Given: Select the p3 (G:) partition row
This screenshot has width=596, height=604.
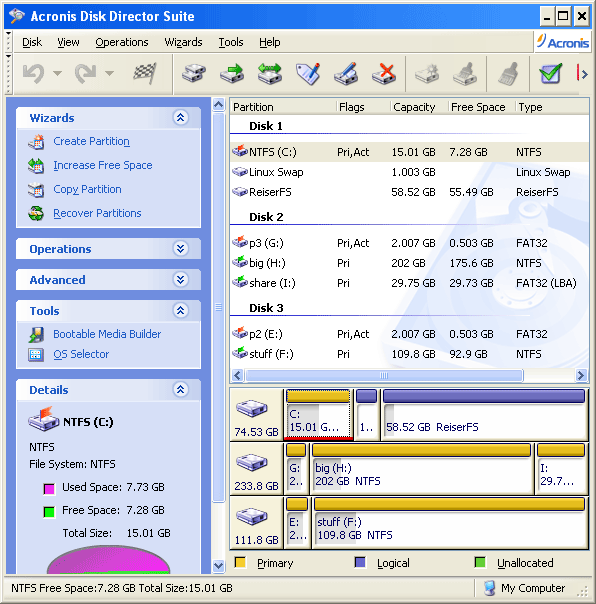Looking at the screenshot, I should (x=409, y=243).
